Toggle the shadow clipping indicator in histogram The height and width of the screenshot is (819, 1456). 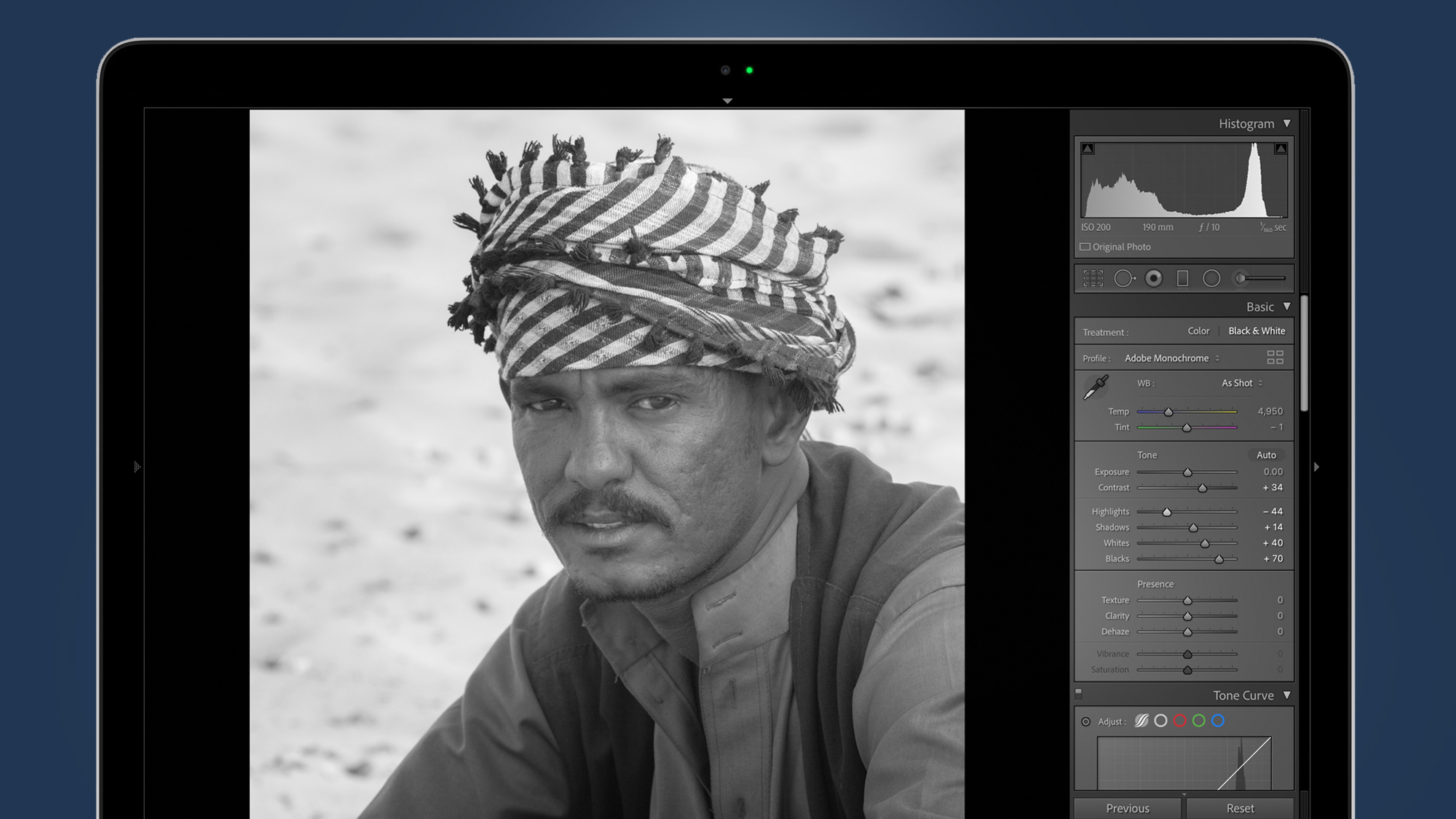tap(1088, 149)
